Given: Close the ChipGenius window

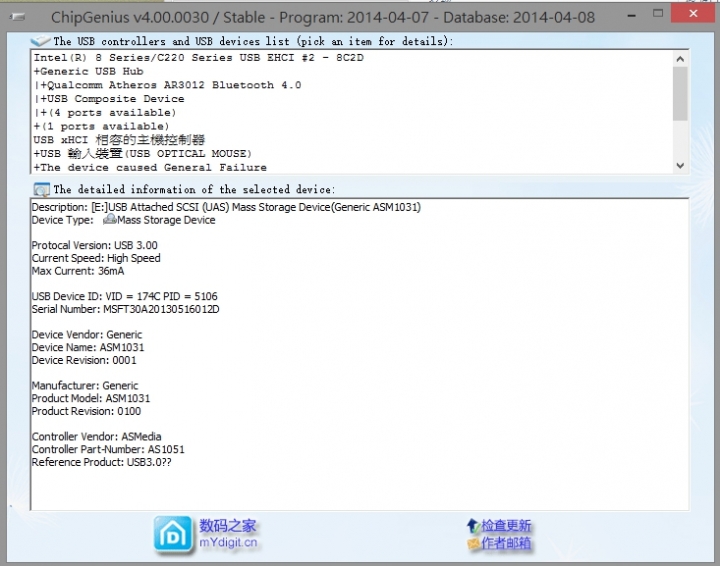Looking at the screenshot, I should click(693, 13).
